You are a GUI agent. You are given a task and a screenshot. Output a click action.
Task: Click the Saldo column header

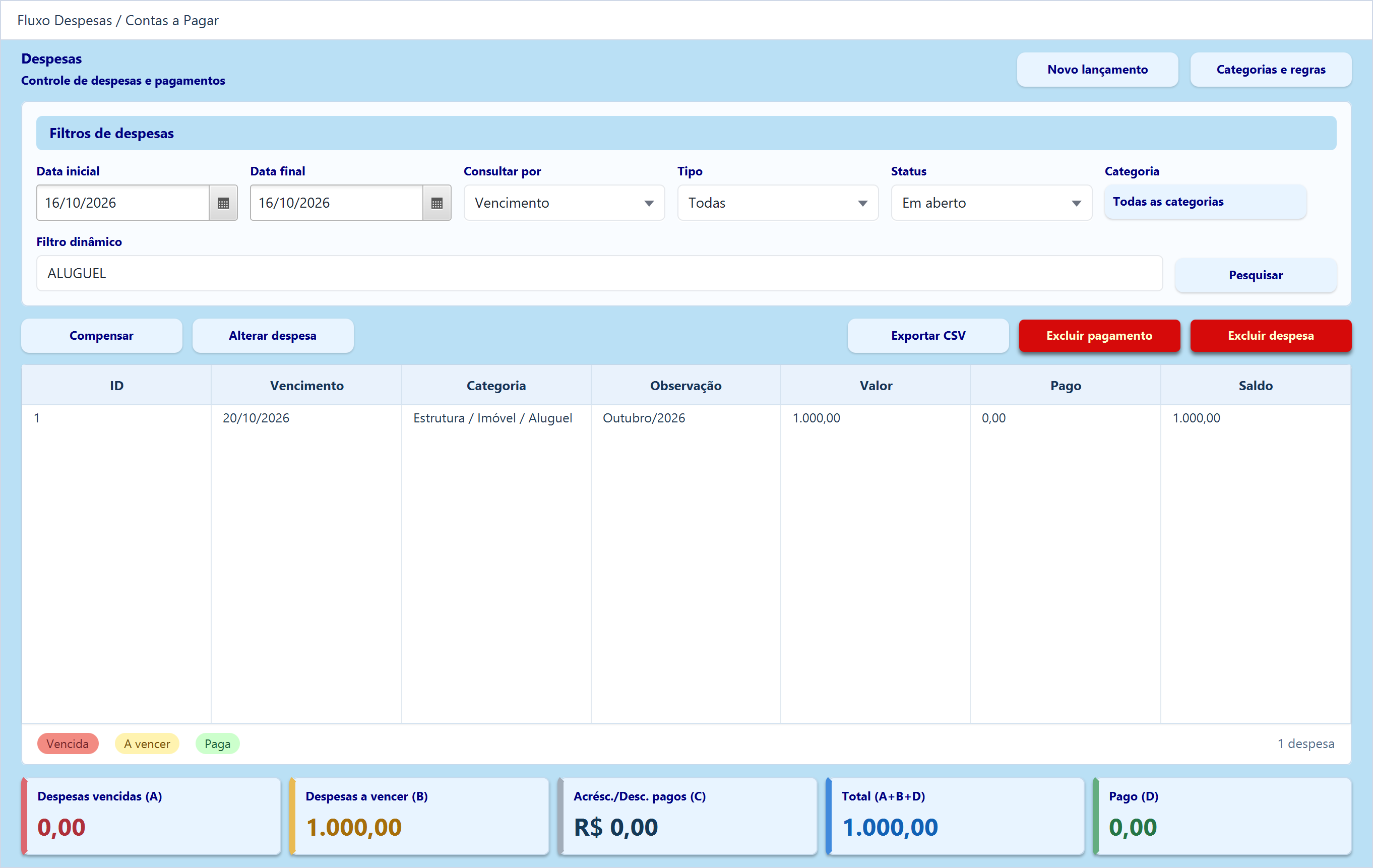(x=1256, y=386)
